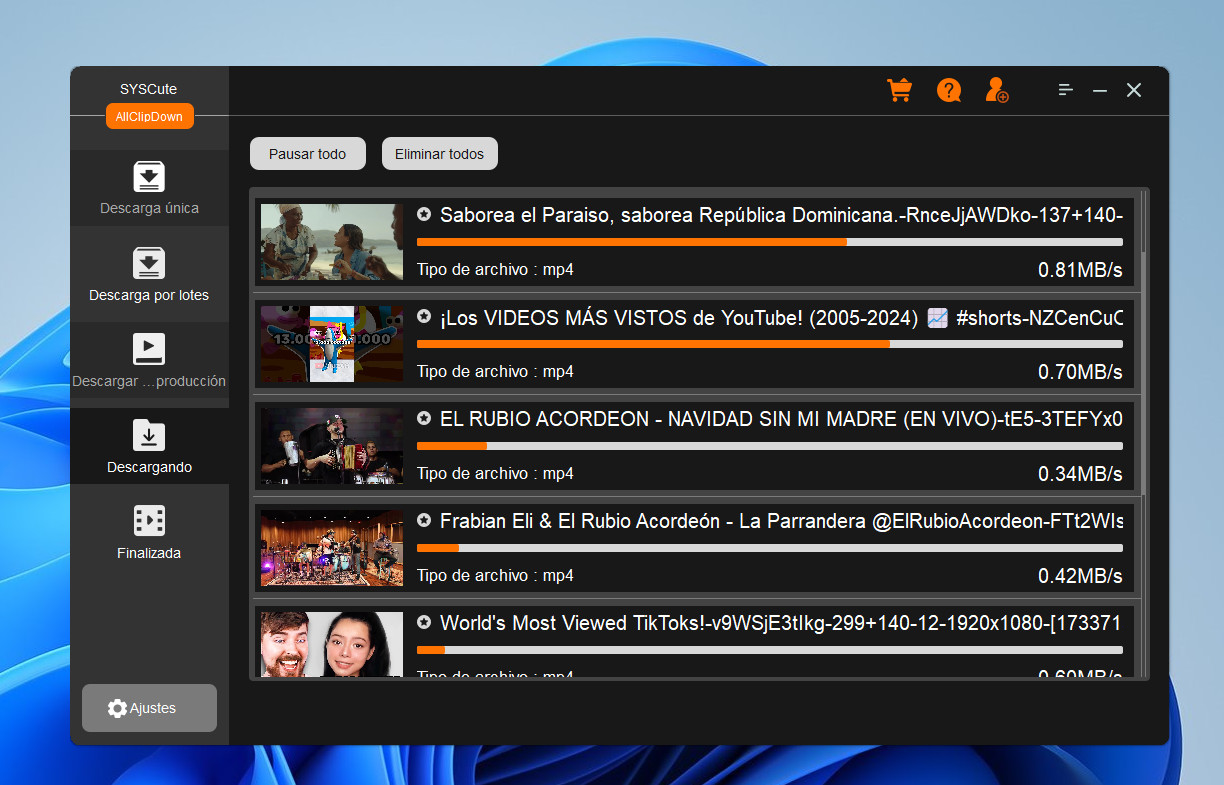
Task: Switch to the Descargando tab
Action: pyautogui.click(x=149, y=446)
